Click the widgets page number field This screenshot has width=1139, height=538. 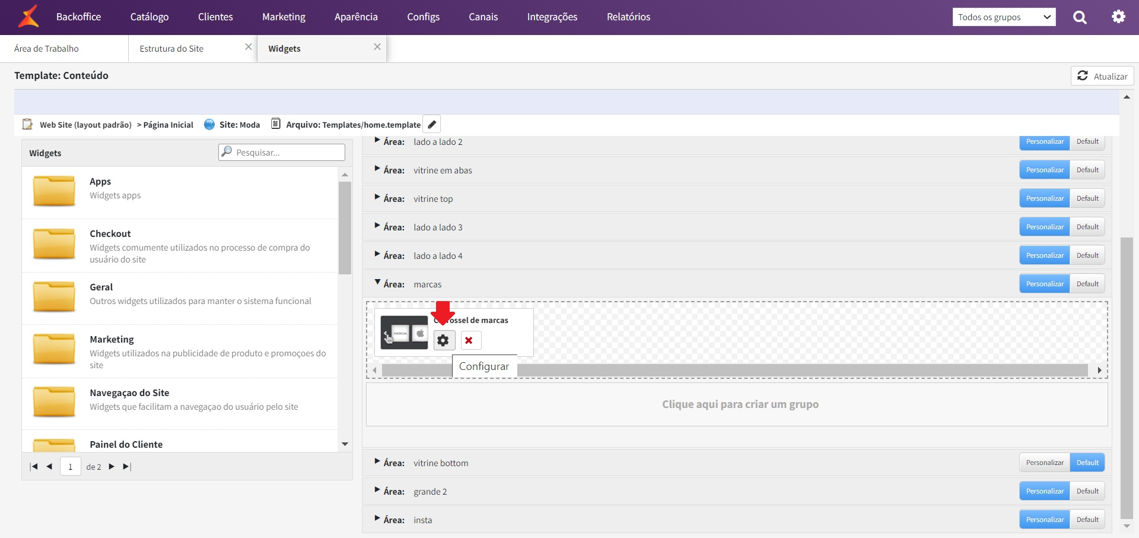pyautogui.click(x=70, y=467)
